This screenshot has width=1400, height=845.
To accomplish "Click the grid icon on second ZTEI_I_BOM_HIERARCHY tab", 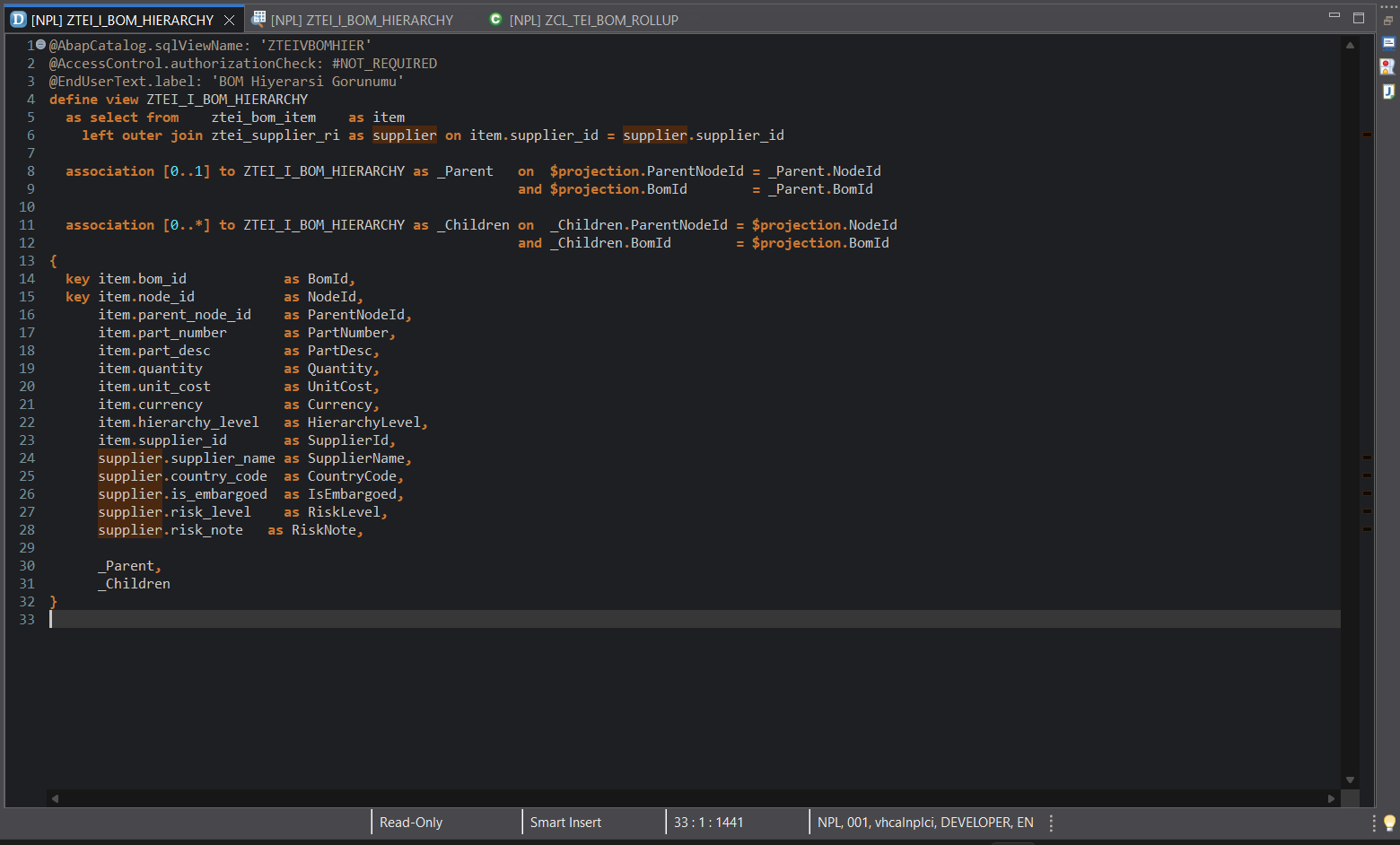I will coord(258,18).
